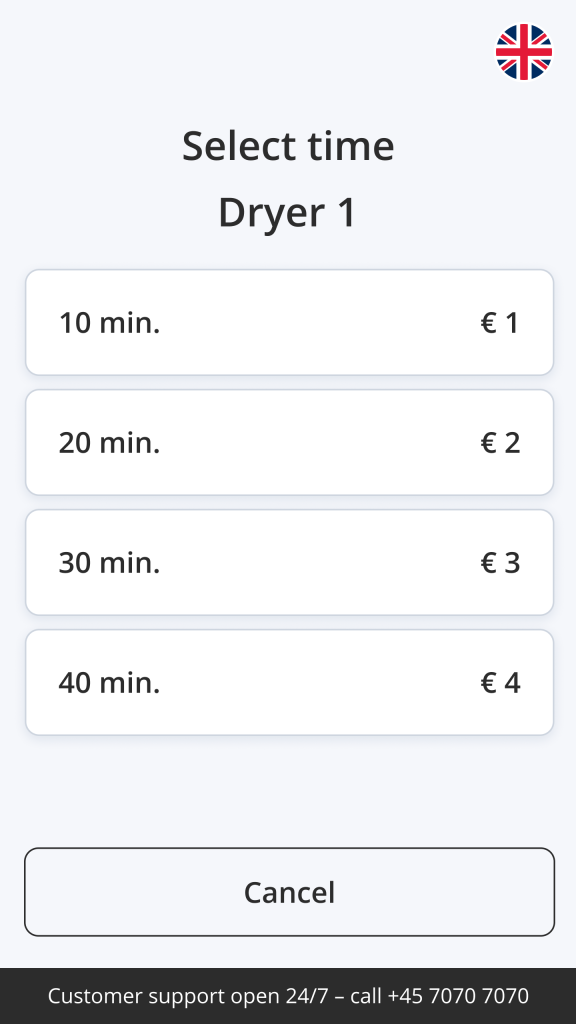The height and width of the screenshot is (1024, 576).
Task: Click the 'Select time' heading
Action: (288, 146)
